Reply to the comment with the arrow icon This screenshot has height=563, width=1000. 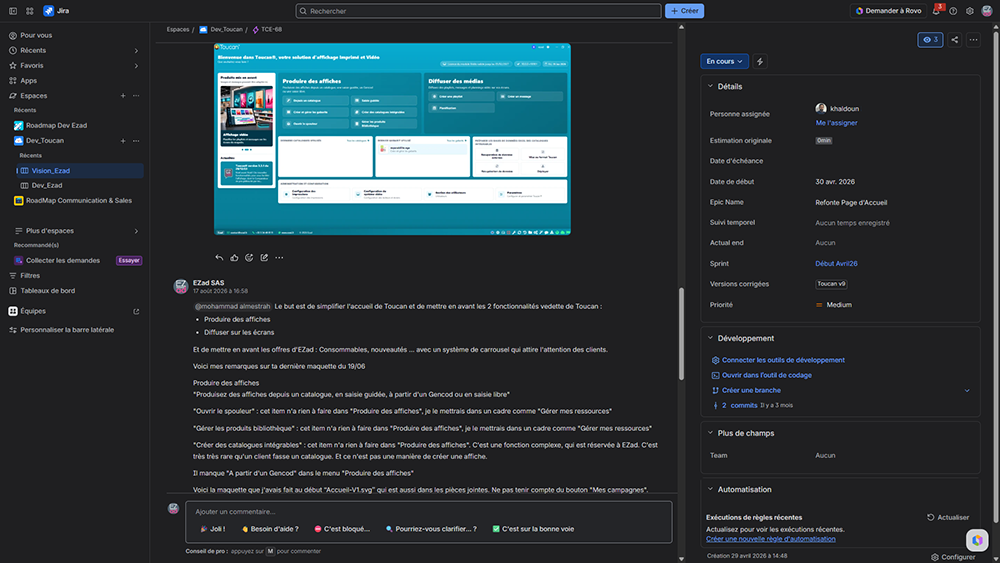tap(219, 258)
